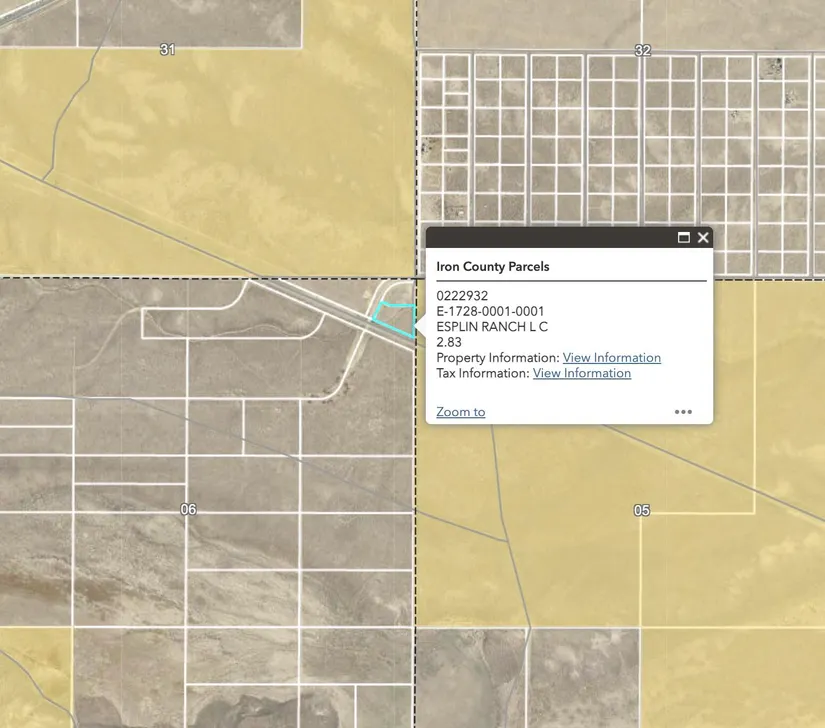
Task: Click section label 06 on the map
Action: (188, 510)
